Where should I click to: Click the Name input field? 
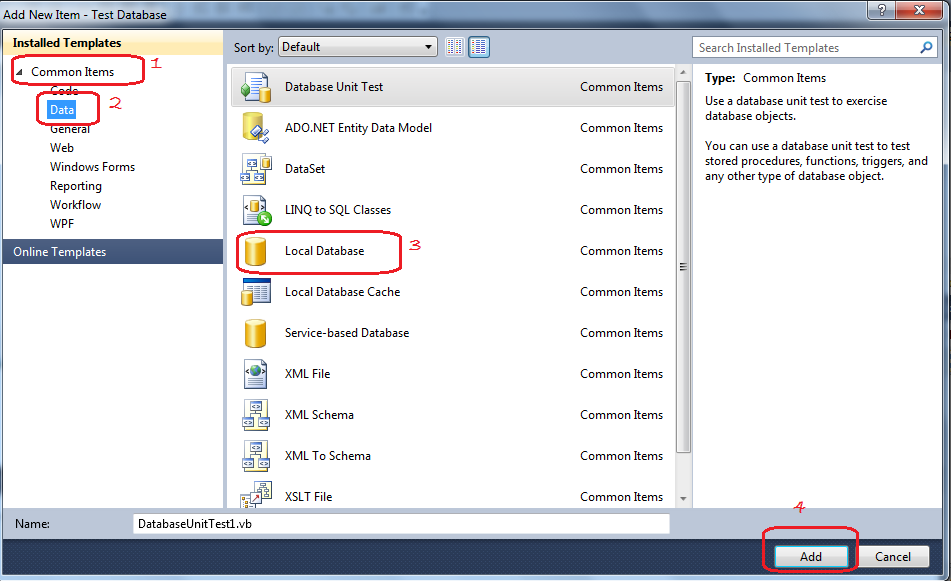point(402,524)
